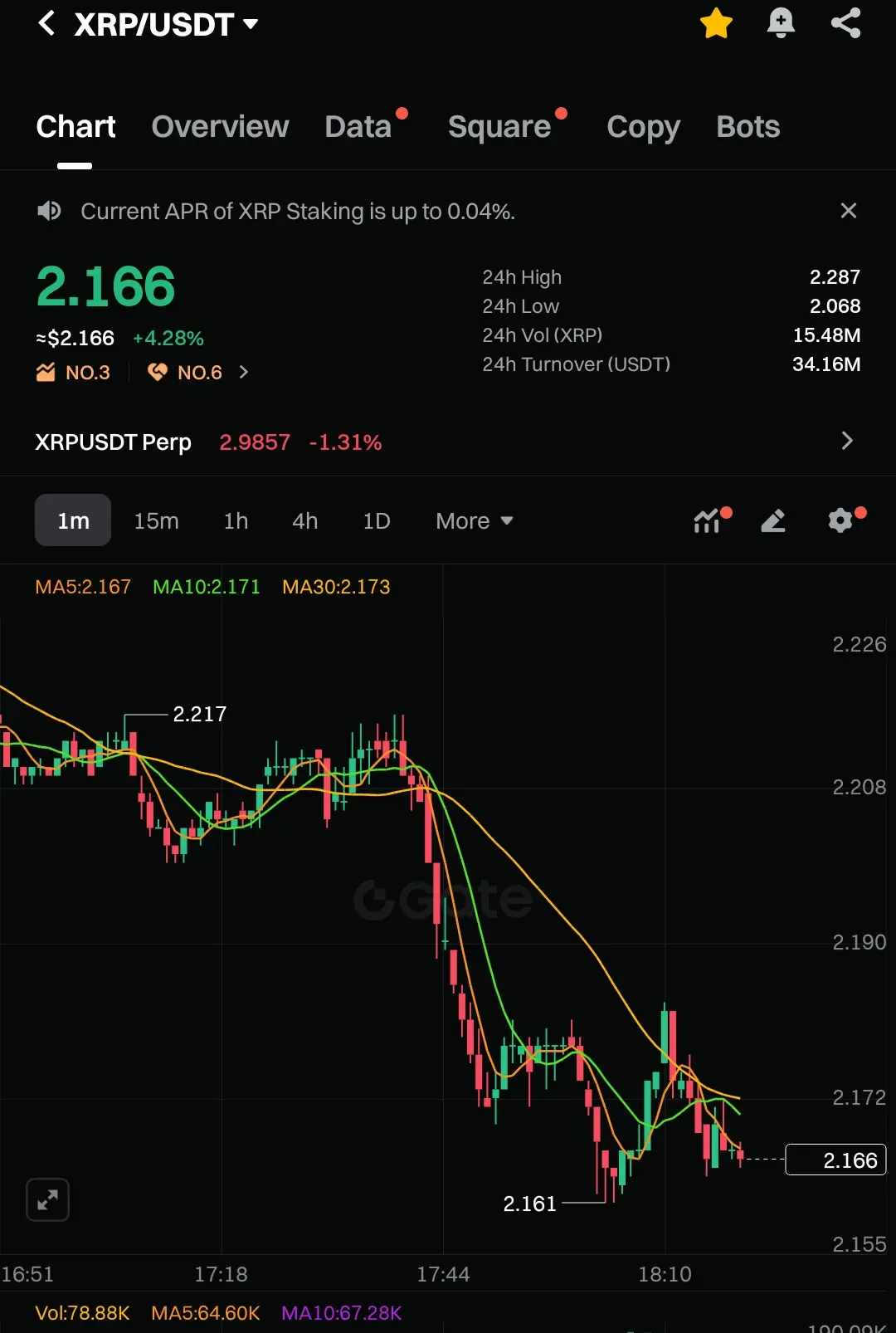The height and width of the screenshot is (1333, 896).
Task: Tap the 24h High value 2.287
Action: tap(835, 277)
